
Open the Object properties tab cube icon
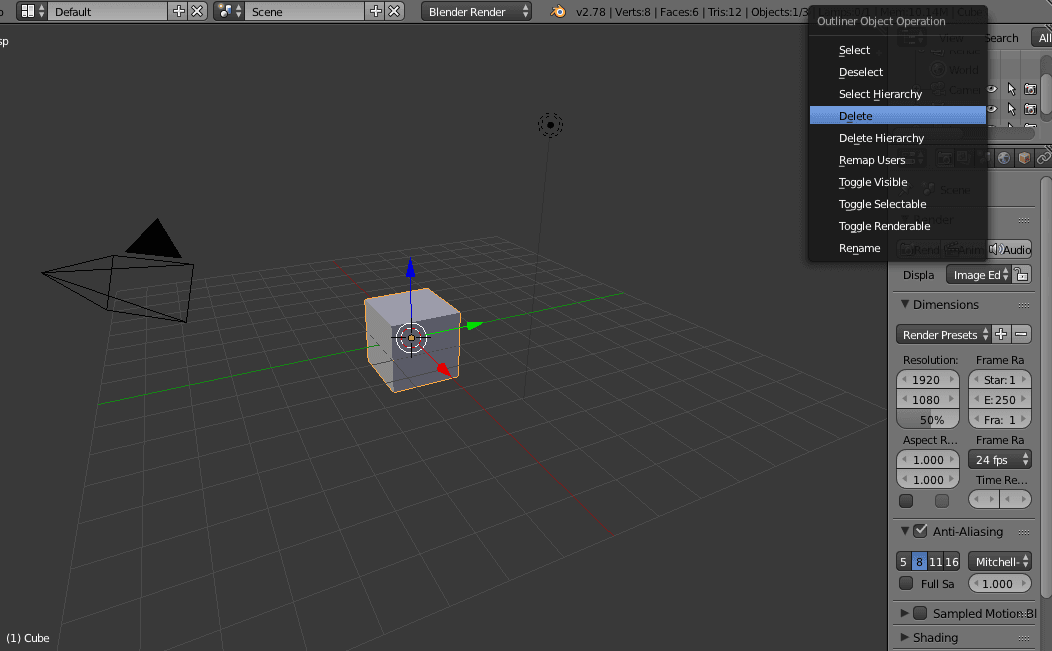tap(1024, 158)
